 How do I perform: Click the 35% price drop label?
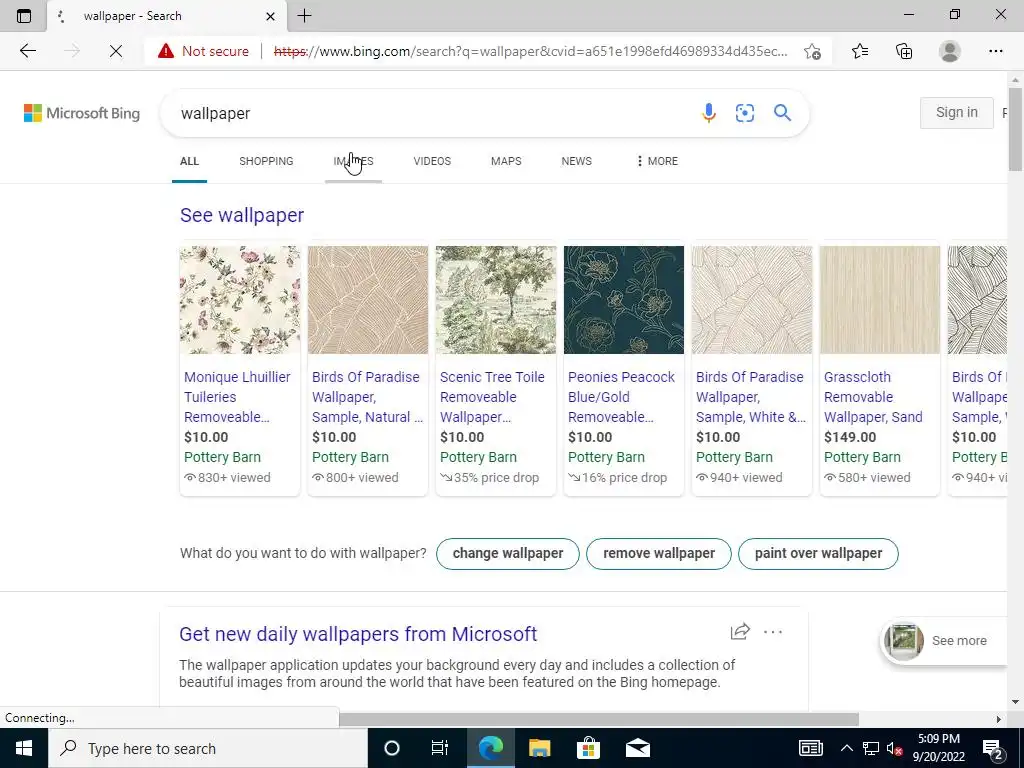490,477
